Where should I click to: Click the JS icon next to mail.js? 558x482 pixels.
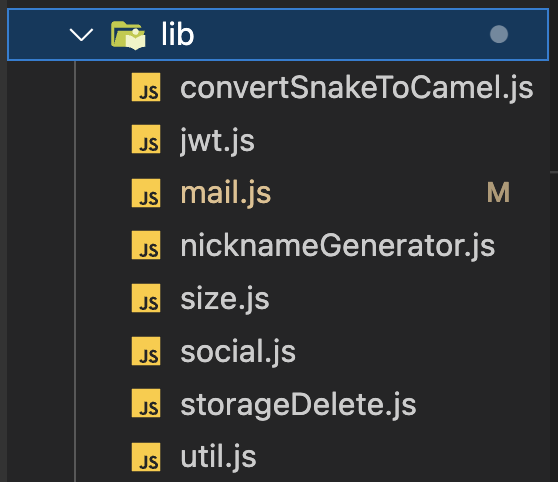[x=146, y=193]
